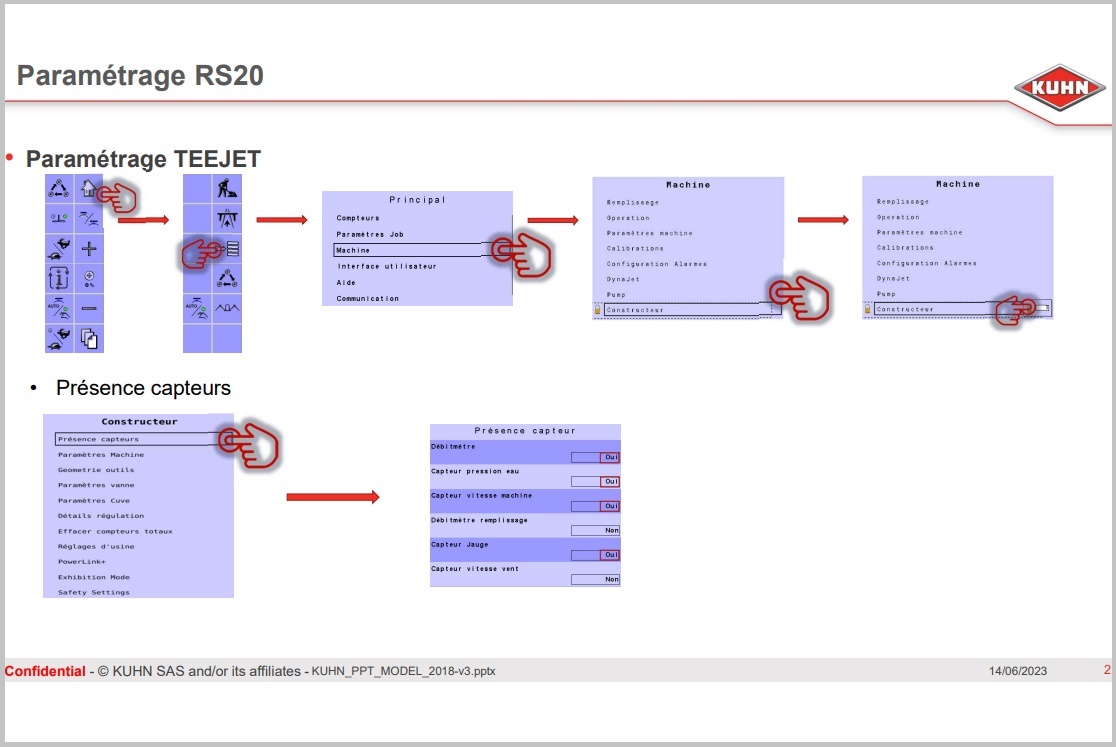The height and width of the screenshot is (747, 1116).
Task: Click Safety Settings in Constructeur menu
Action: pos(93,592)
